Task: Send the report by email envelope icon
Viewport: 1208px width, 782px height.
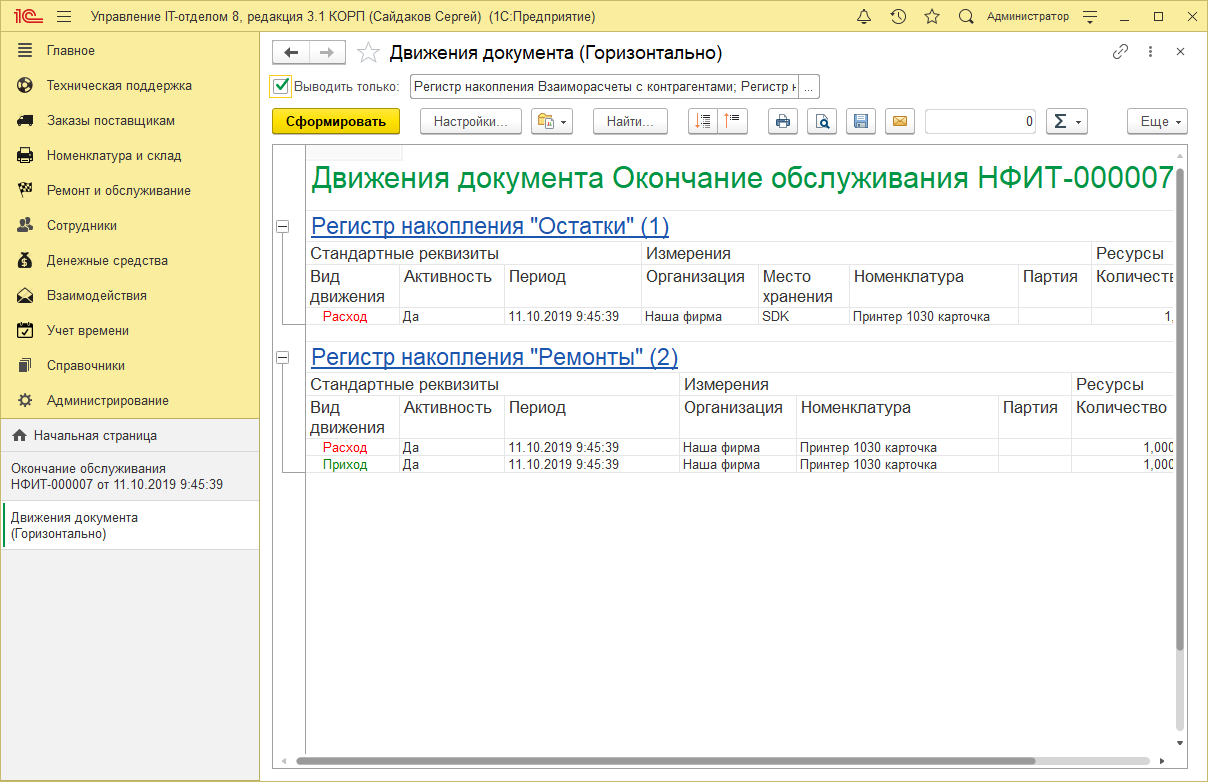Action: (x=899, y=121)
